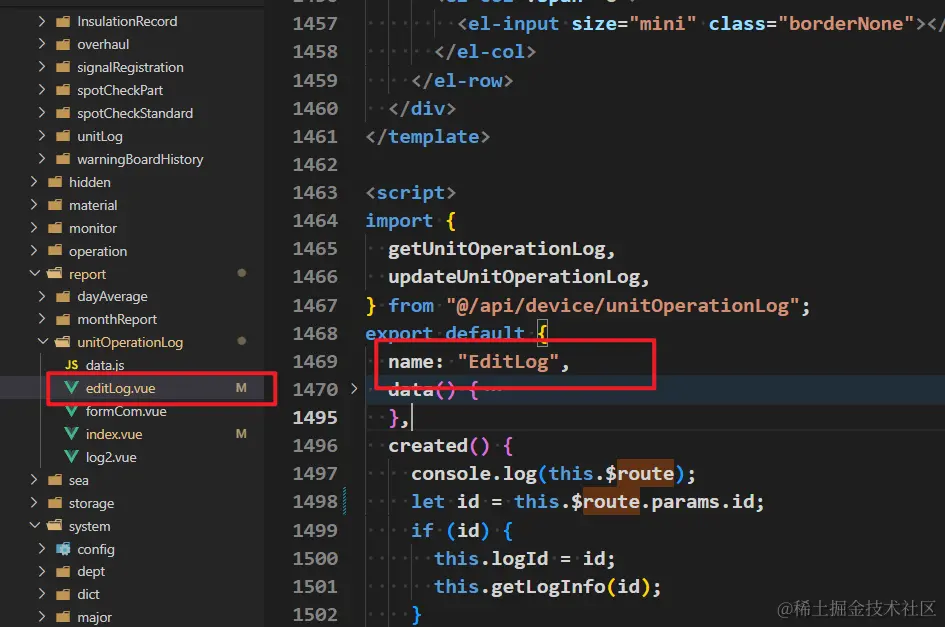Click the let id declaration on line 1498
The image size is (945, 627).
tap(588, 502)
